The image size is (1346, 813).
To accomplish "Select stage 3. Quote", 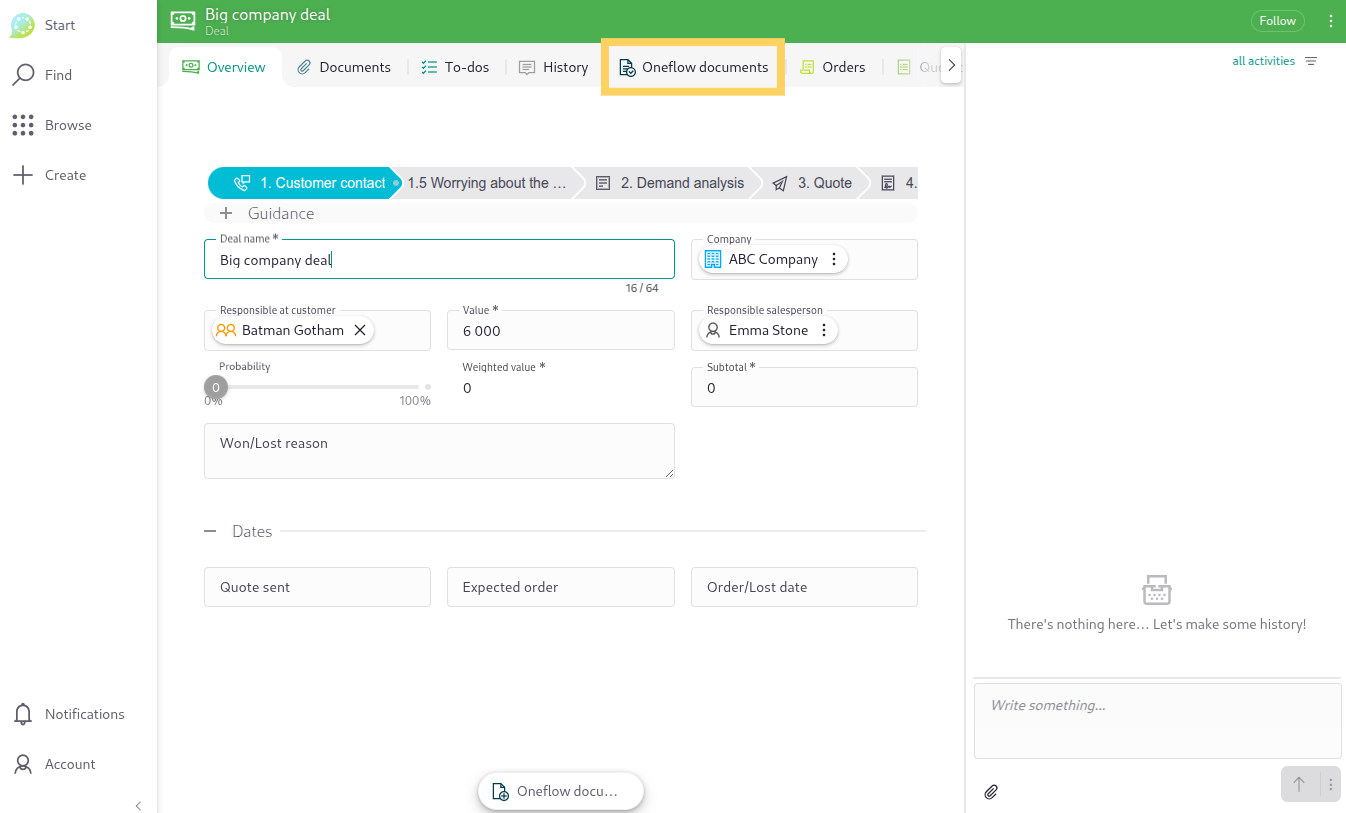I will (813, 183).
